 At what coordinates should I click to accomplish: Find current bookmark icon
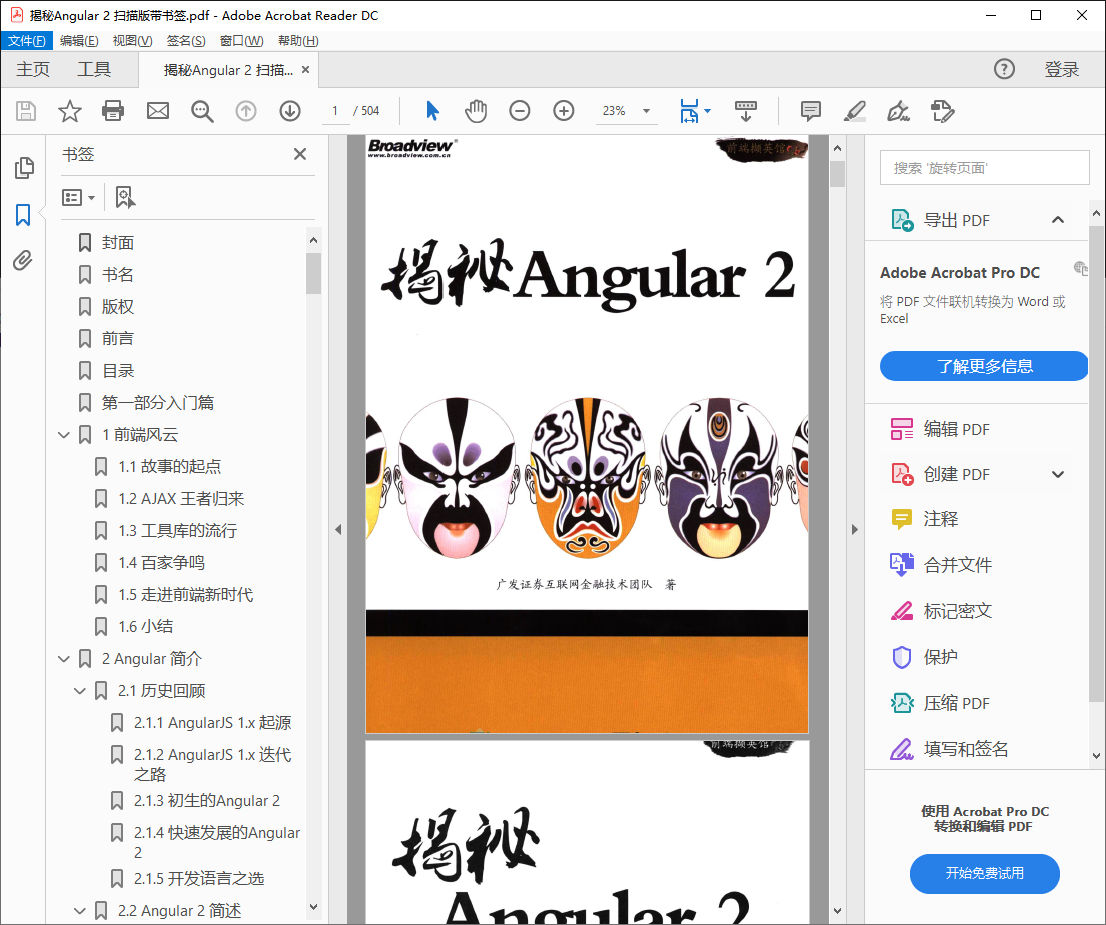[125, 198]
